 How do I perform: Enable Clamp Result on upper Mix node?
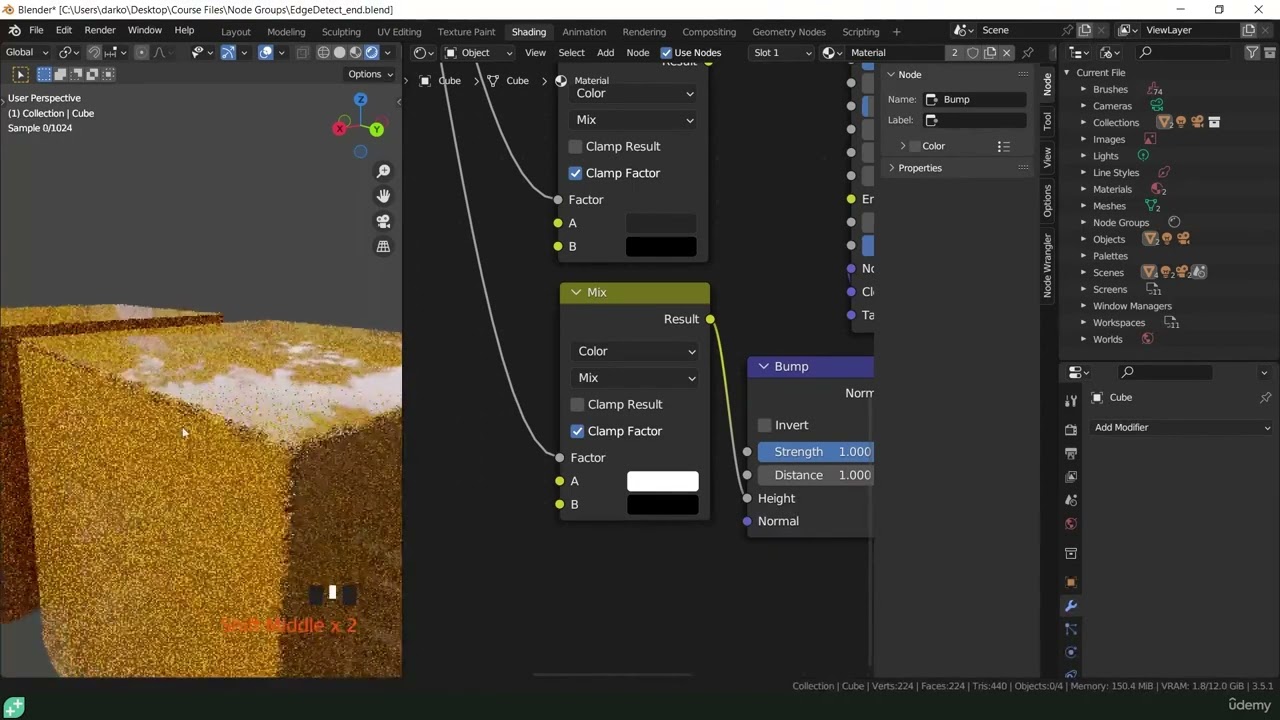coord(575,146)
